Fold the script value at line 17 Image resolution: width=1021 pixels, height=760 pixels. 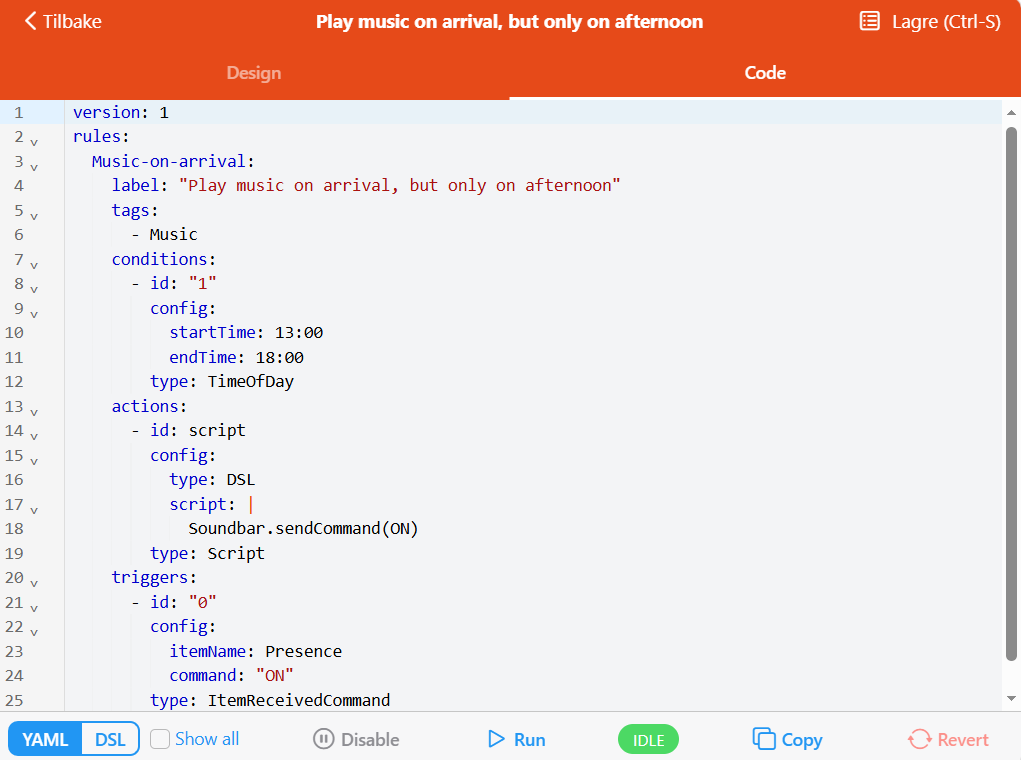click(34, 510)
